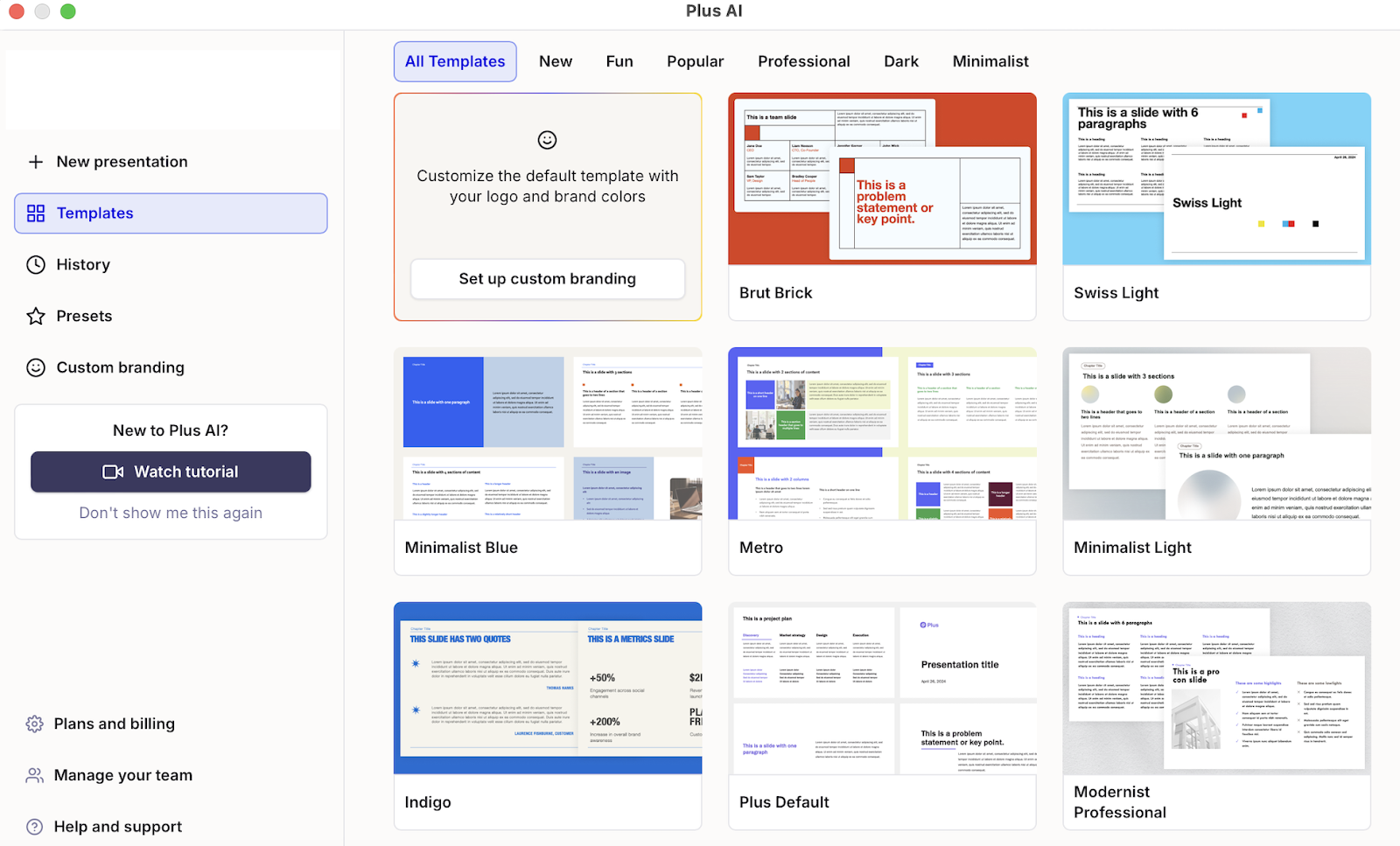The image size is (1400, 846).
Task: Switch to the New templates tab
Action: (556, 62)
